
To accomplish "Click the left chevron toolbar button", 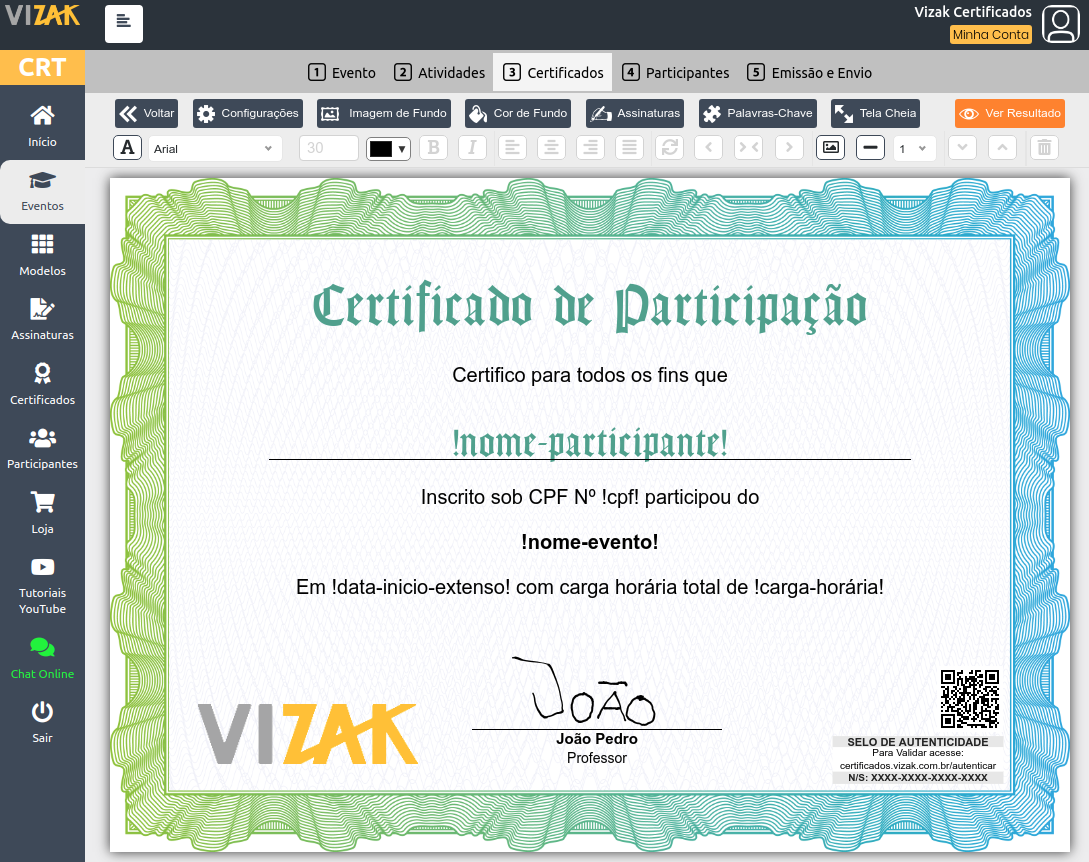I will tap(708, 147).
